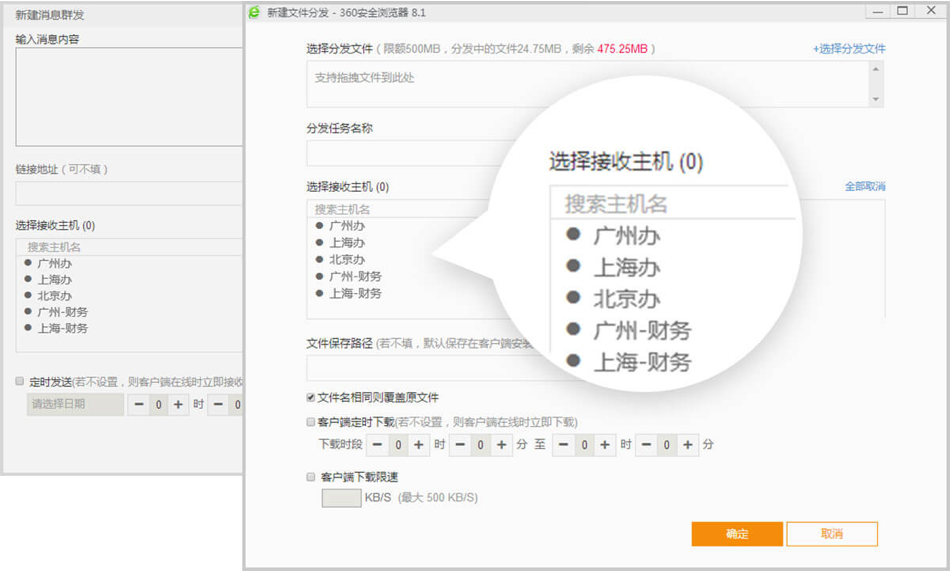Image resolution: width=950 pixels, height=572 pixels.
Task: Enable '定时发送' checkbox in message window
Action: 20,381
